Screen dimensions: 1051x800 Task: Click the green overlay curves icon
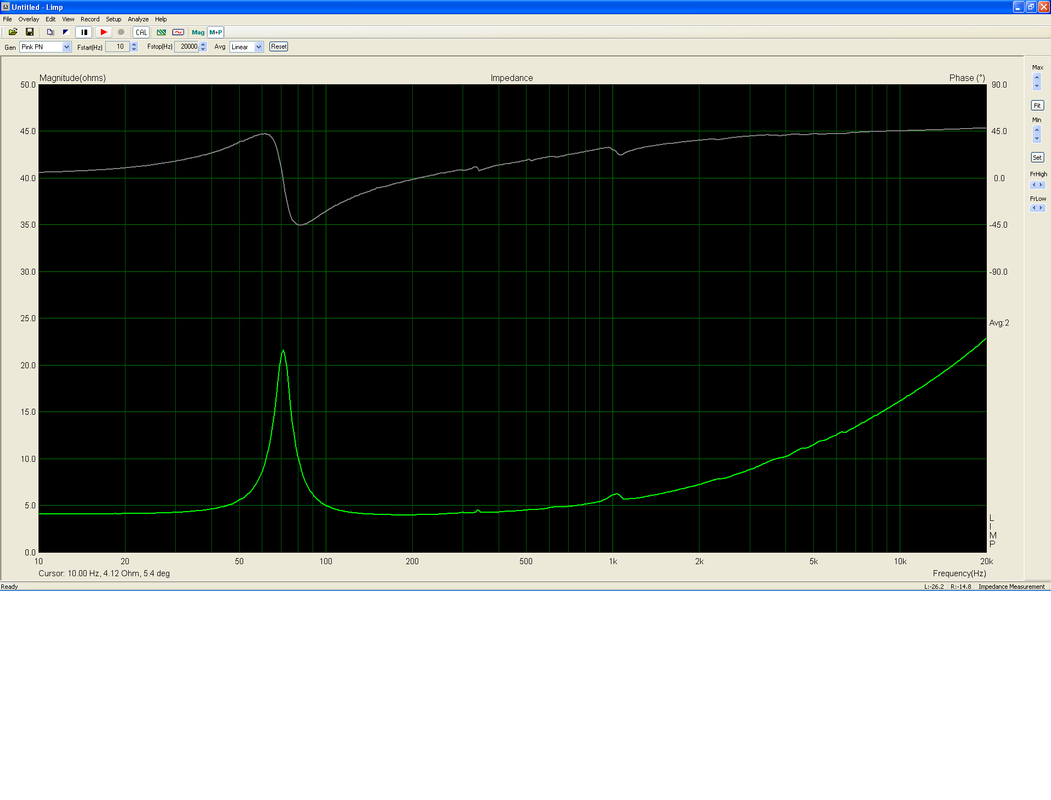pos(162,32)
